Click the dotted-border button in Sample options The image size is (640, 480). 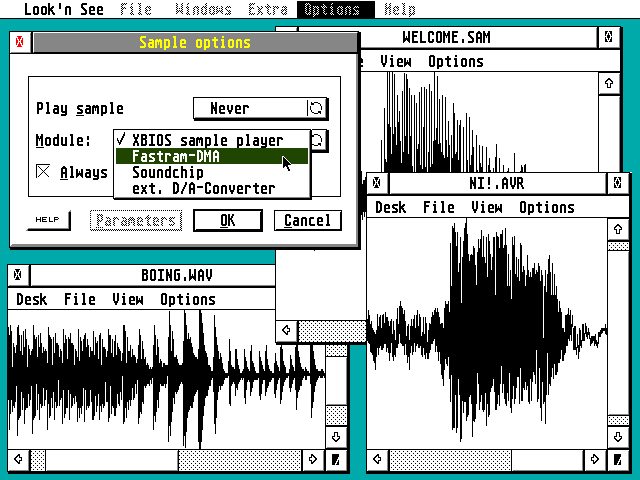coord(135,220)
